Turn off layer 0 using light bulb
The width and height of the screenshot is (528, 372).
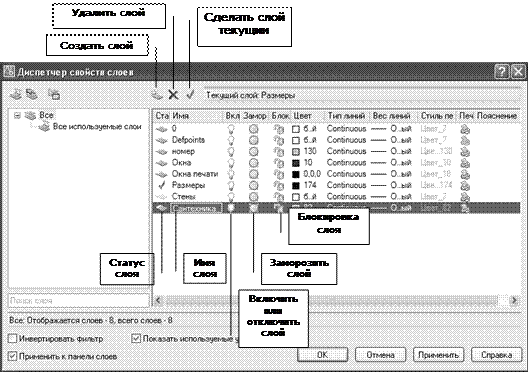coord(231,129)
